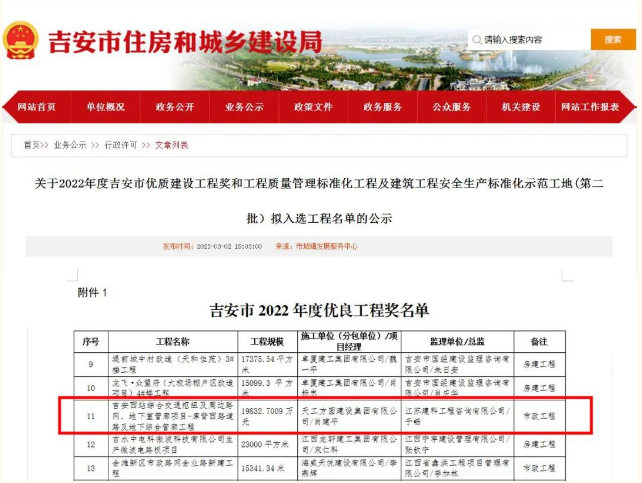642x483 pixels.
Task: Type in the 请输入搜索内容 search field
Action: [530, 40]
